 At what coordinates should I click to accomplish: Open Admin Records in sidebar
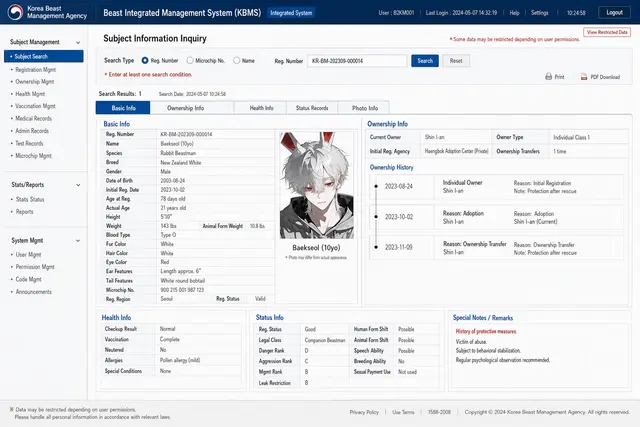(32, 131)
